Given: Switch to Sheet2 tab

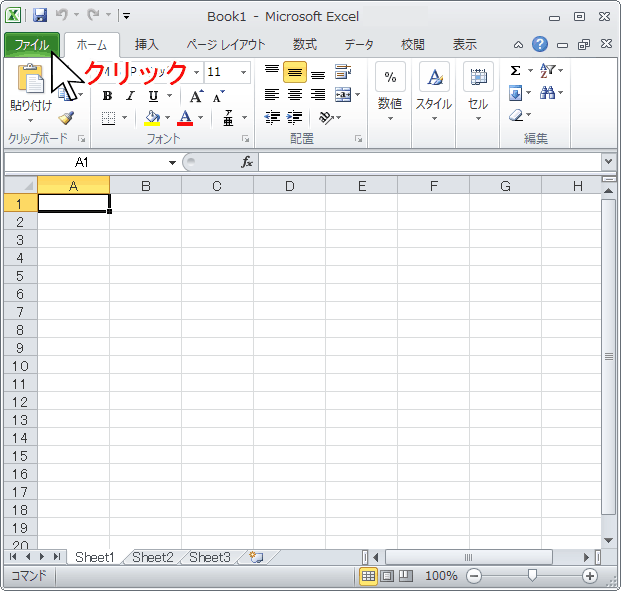Looking at the screenshot, I should tap(153, 557).
